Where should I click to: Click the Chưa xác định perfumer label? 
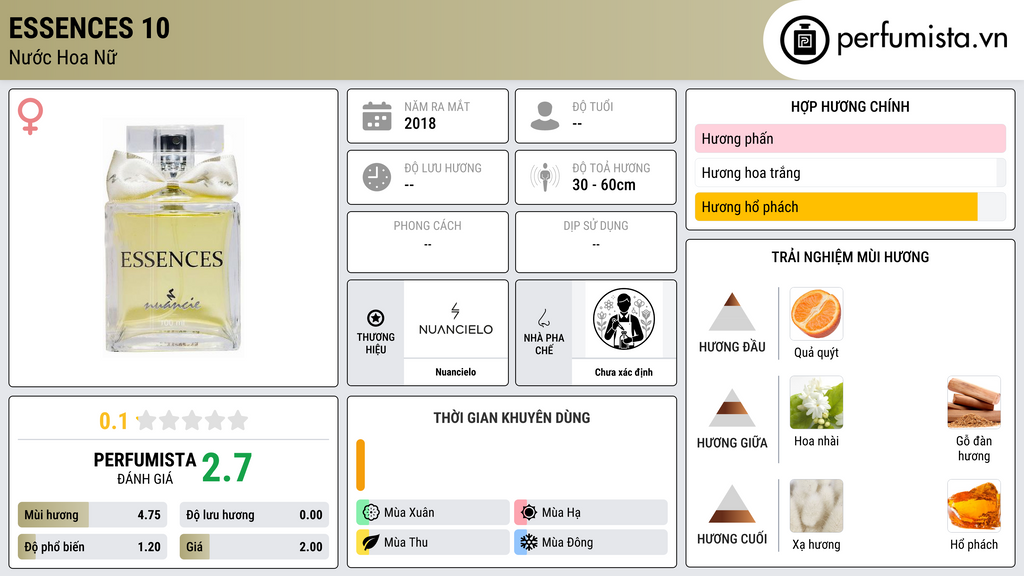tap(624, 372)
